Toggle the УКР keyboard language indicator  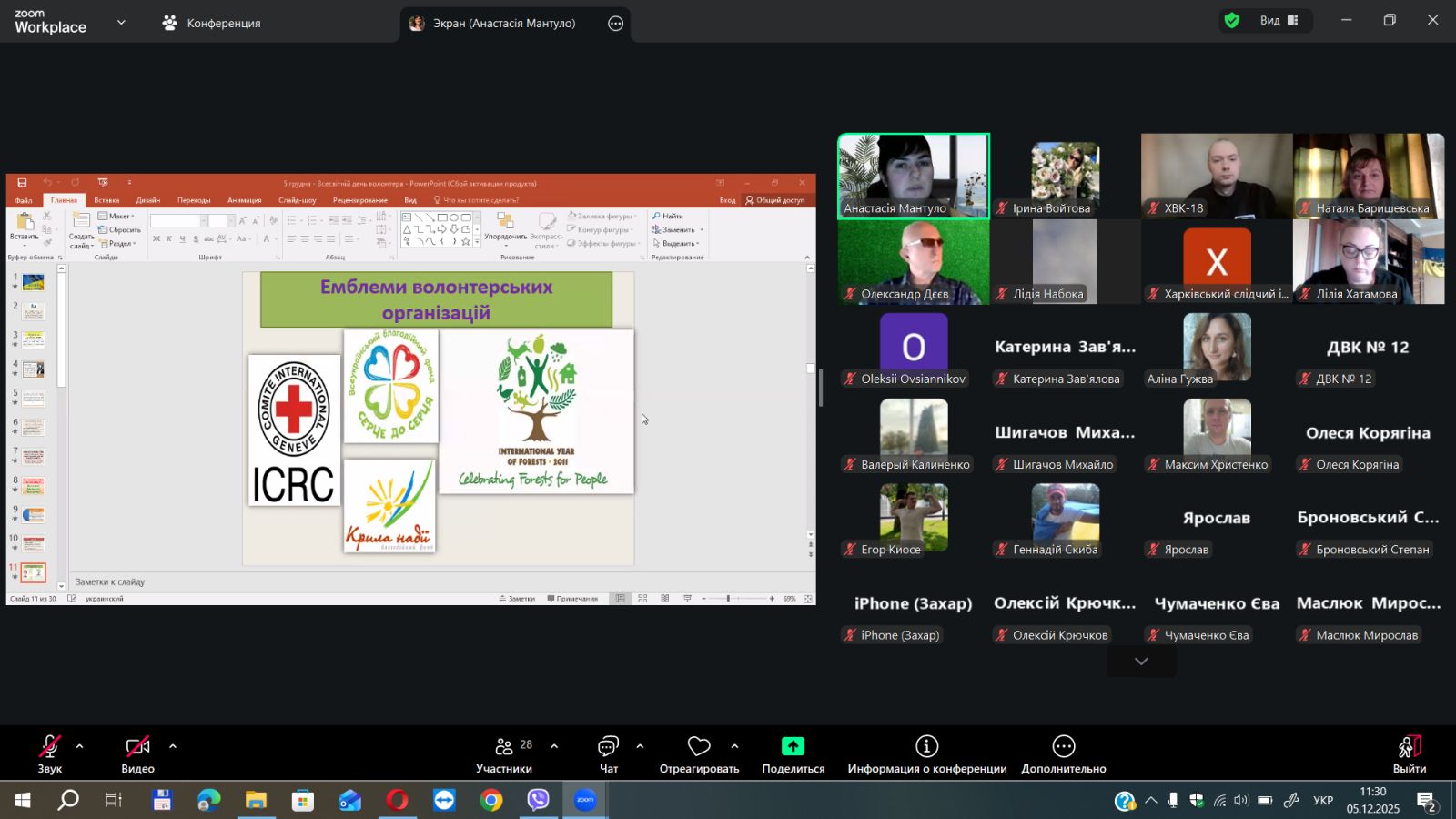(1323, 801)
